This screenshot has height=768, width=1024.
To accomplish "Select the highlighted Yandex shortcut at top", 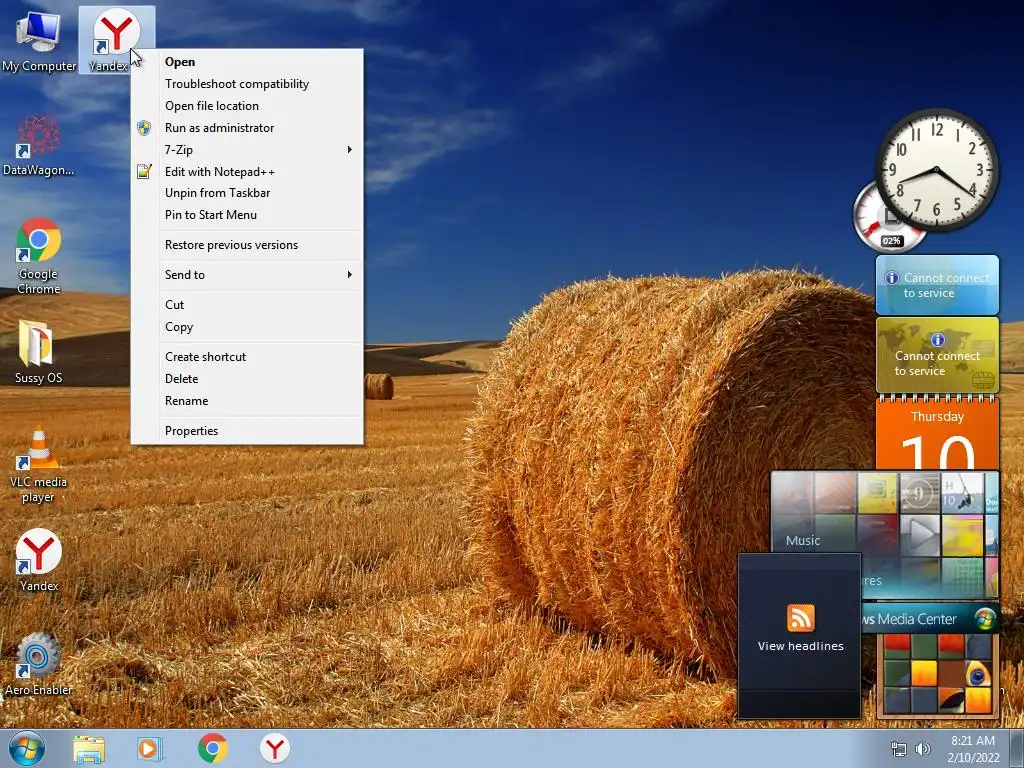I will tap(116, 39).
